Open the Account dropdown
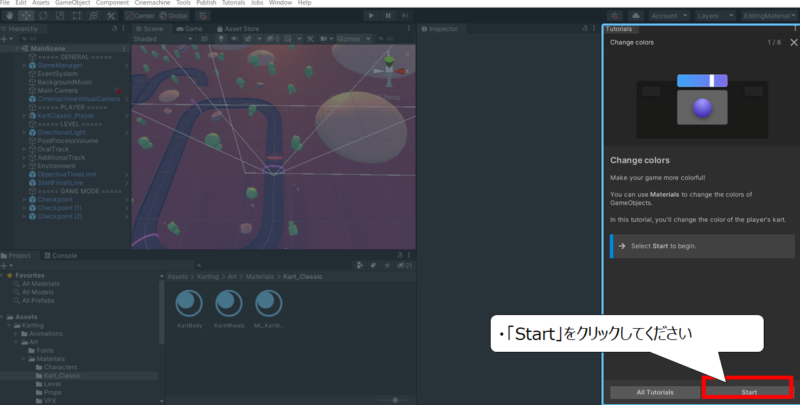 pos(669,16)
